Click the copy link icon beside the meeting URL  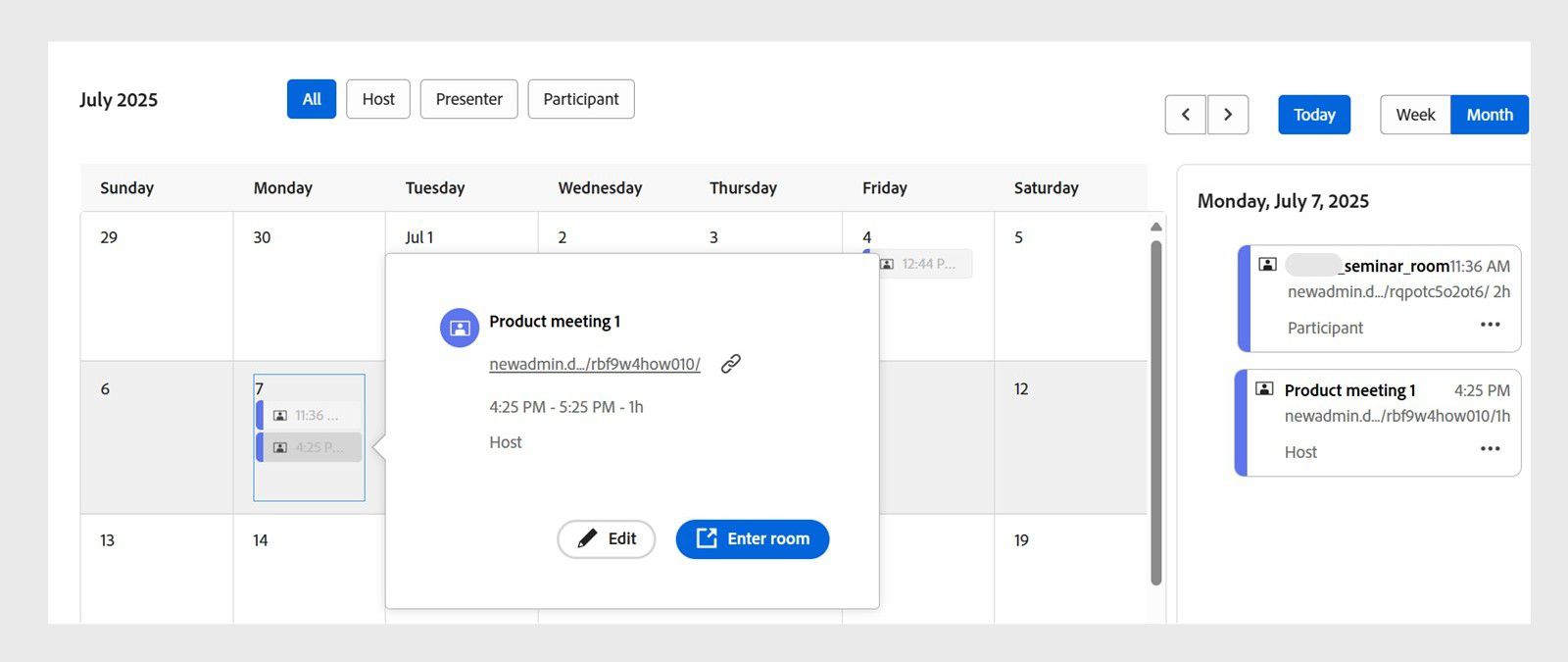729,363
